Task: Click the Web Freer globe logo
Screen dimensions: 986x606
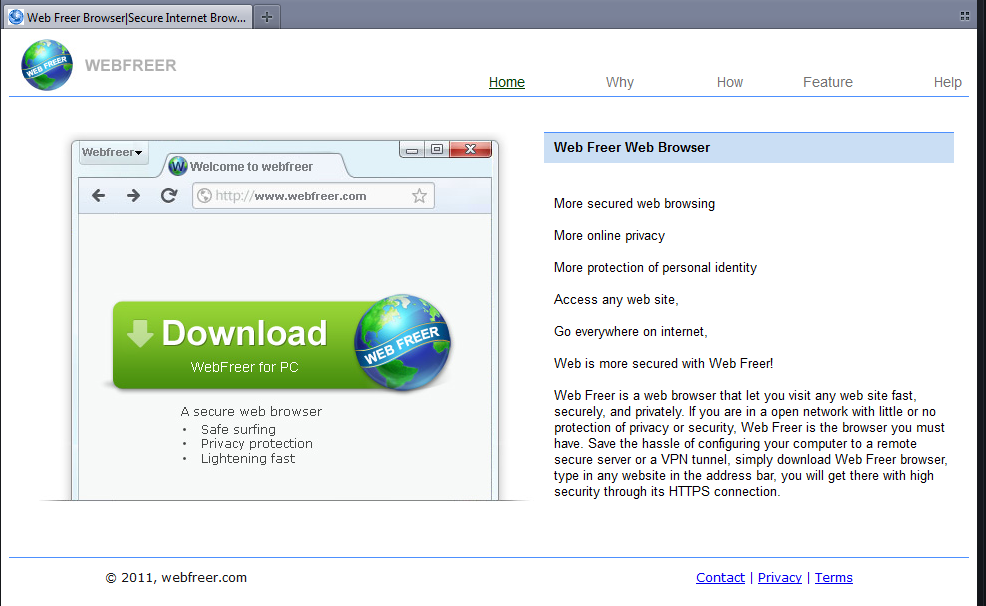Action: click(x=46, y=64)
